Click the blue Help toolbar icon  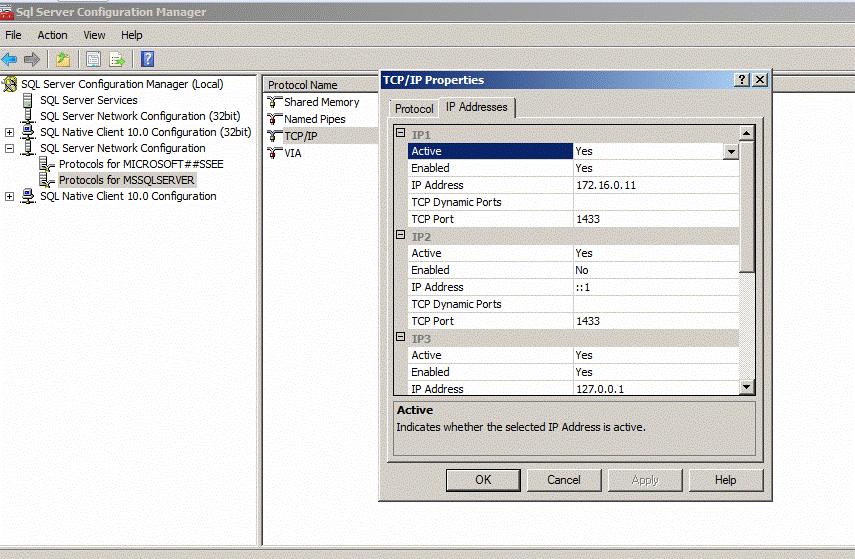pos(147,59)
